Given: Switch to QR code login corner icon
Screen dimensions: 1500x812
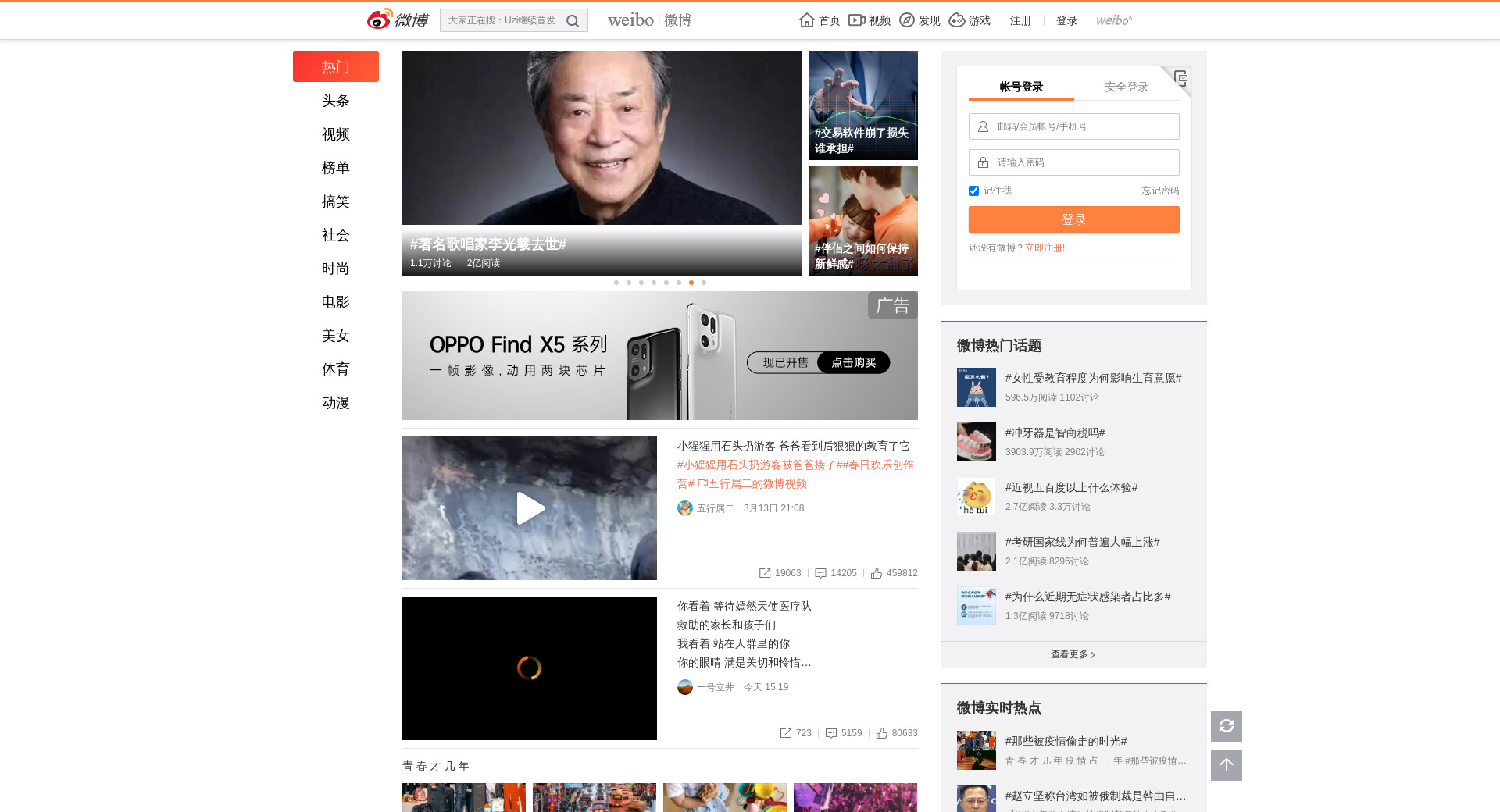Looking at the screenshot, I should [x=1180, y=77].
